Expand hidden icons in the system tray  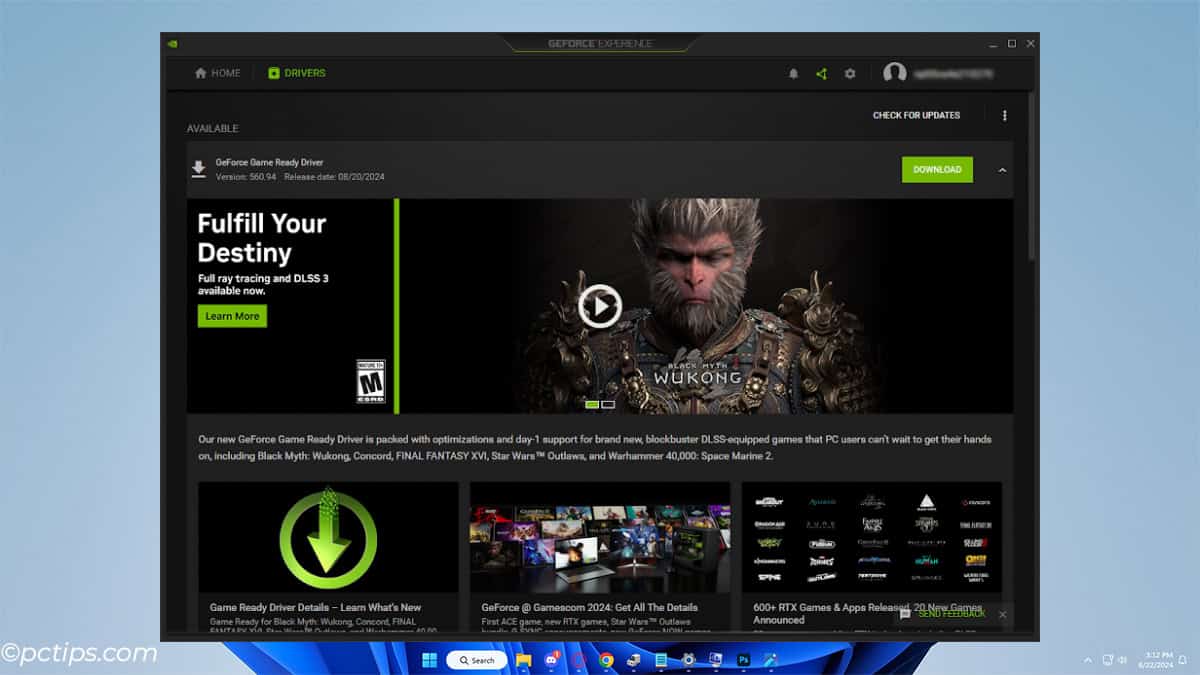click(1088, 659)
